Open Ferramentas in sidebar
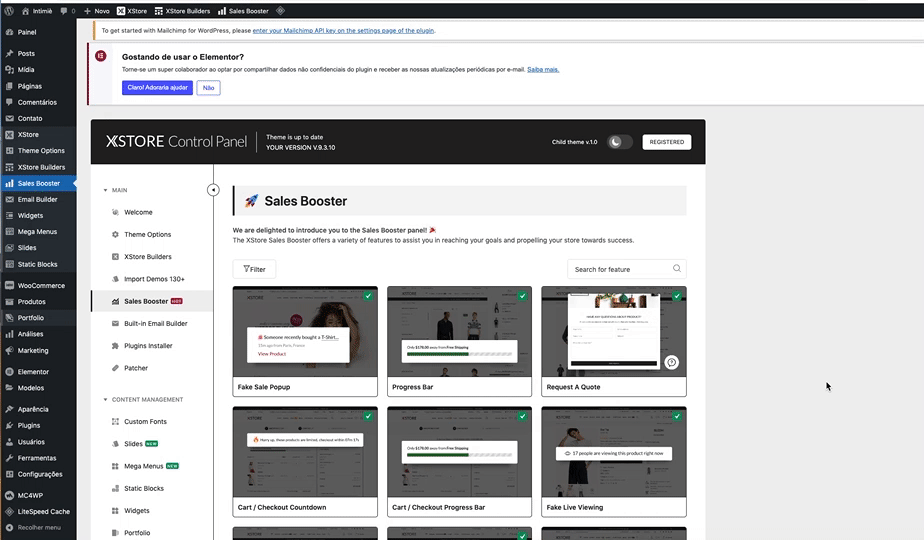The image size is (924, 540). [38, 458]
